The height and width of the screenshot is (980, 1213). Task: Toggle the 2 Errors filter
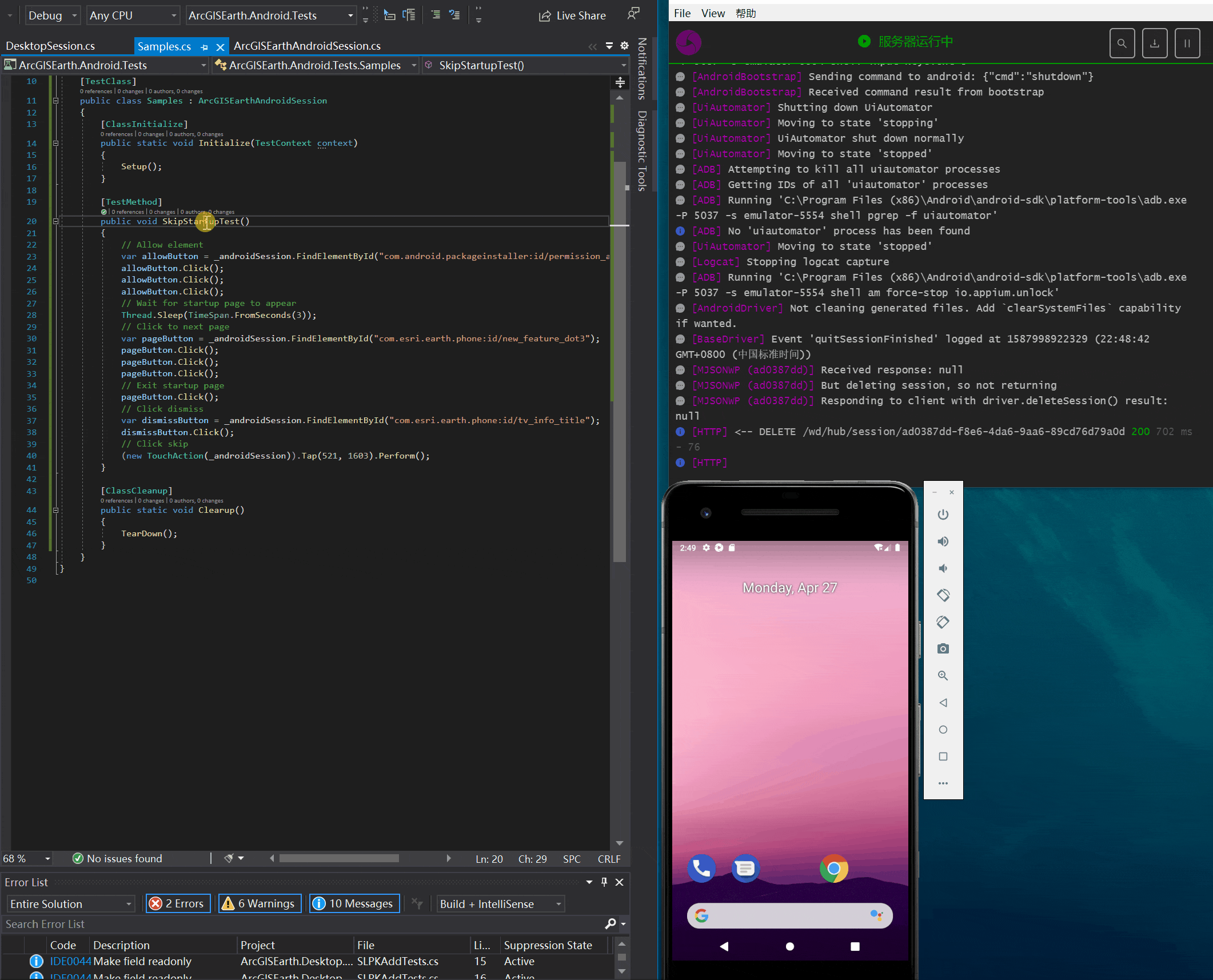tap(178, 903)
